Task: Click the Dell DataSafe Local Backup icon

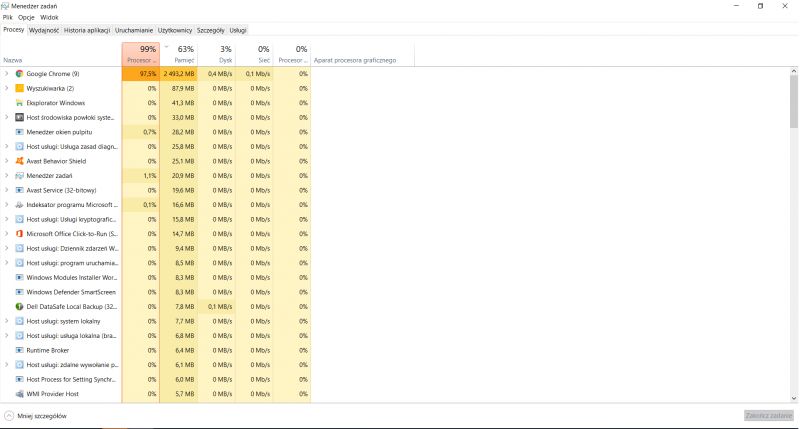Action: coord(19,307)
